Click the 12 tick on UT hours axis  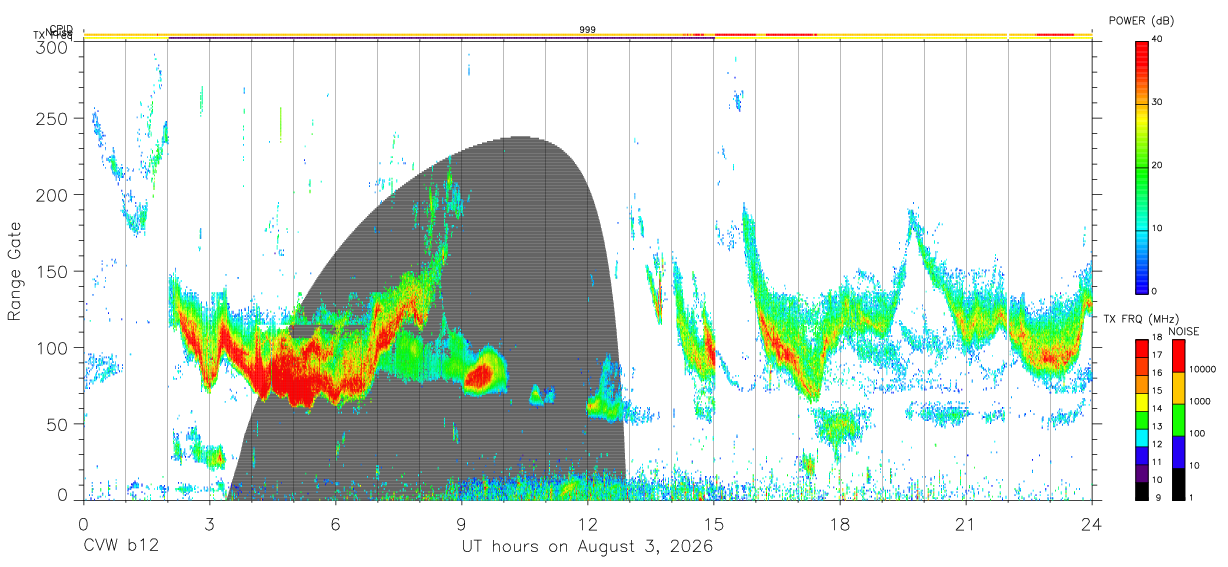pyautogui.click(x=587, y=524)
